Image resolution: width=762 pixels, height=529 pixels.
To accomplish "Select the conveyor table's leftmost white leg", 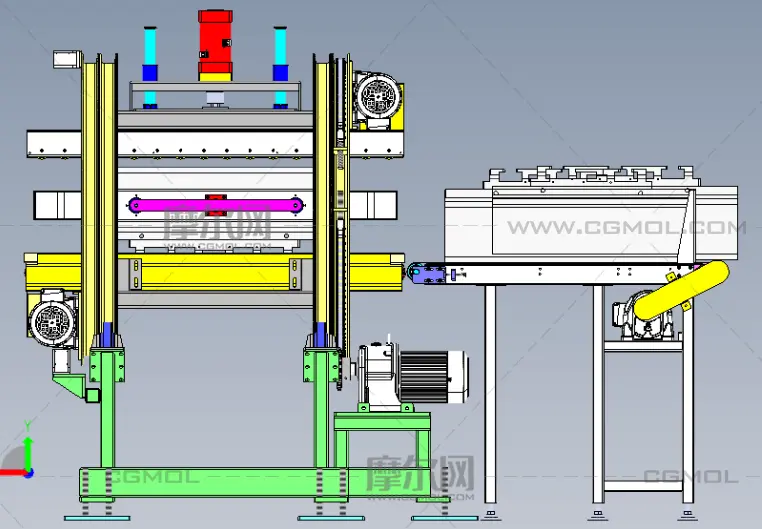I will tap(490, 395).
